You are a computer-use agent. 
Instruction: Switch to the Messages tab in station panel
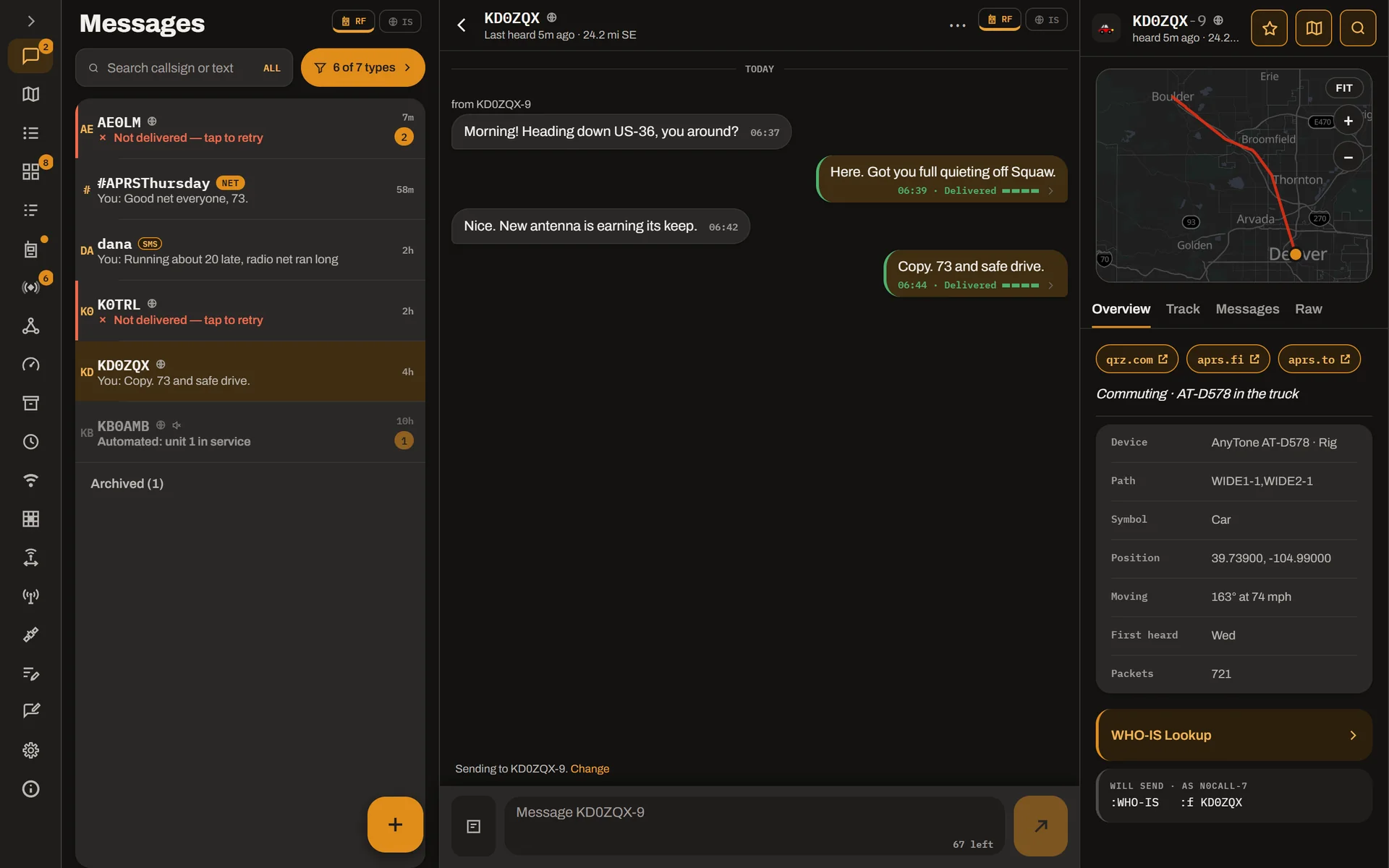(1247, 309)
